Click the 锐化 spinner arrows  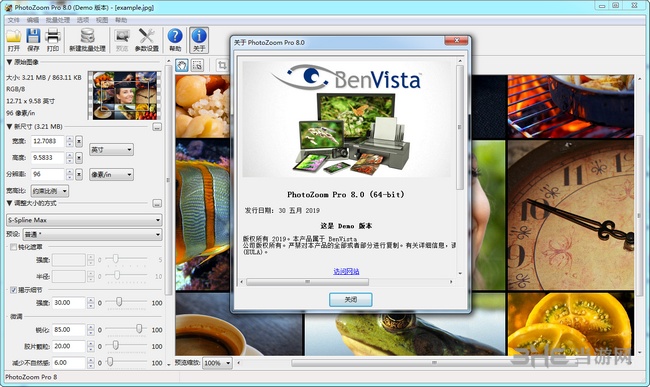click(x=91, y=330)
